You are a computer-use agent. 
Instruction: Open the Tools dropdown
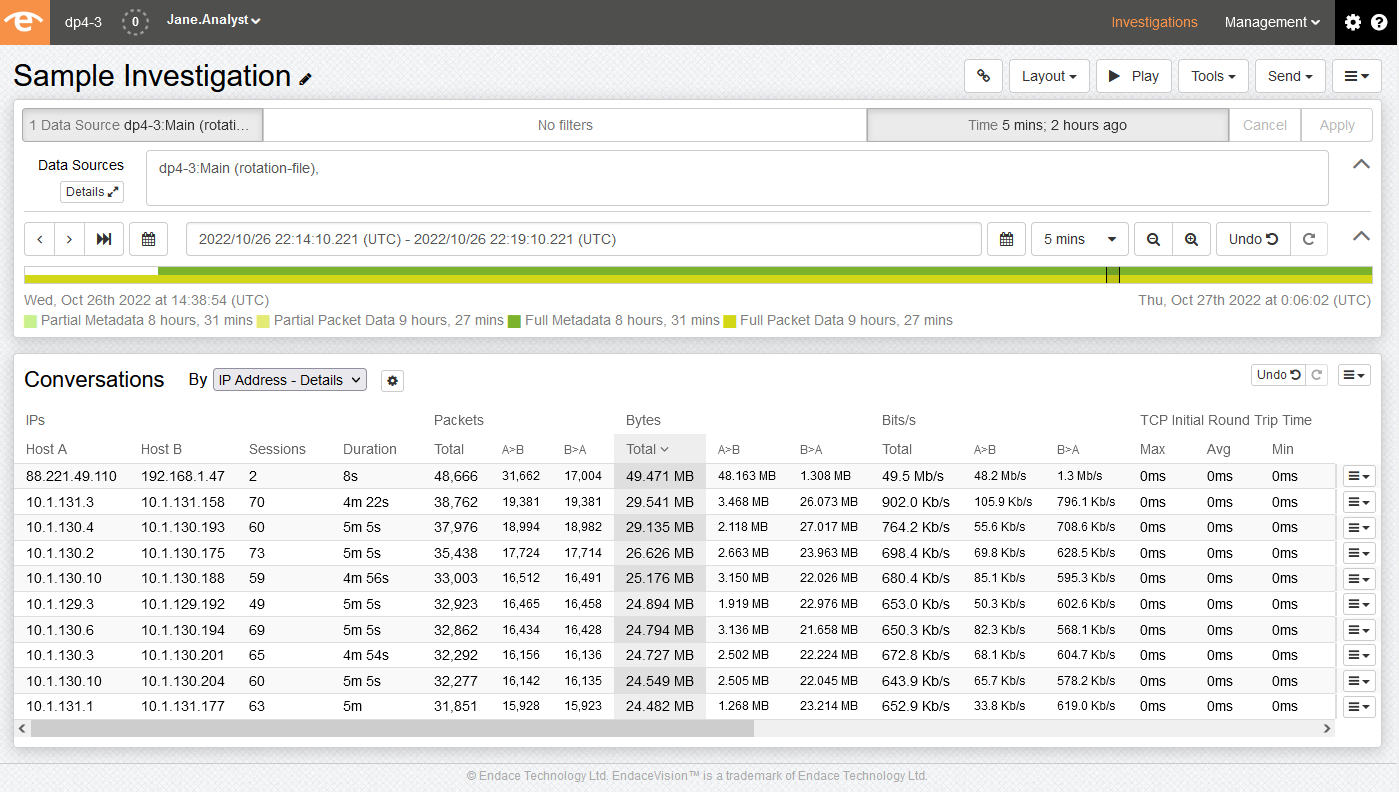pos(1215,76)
